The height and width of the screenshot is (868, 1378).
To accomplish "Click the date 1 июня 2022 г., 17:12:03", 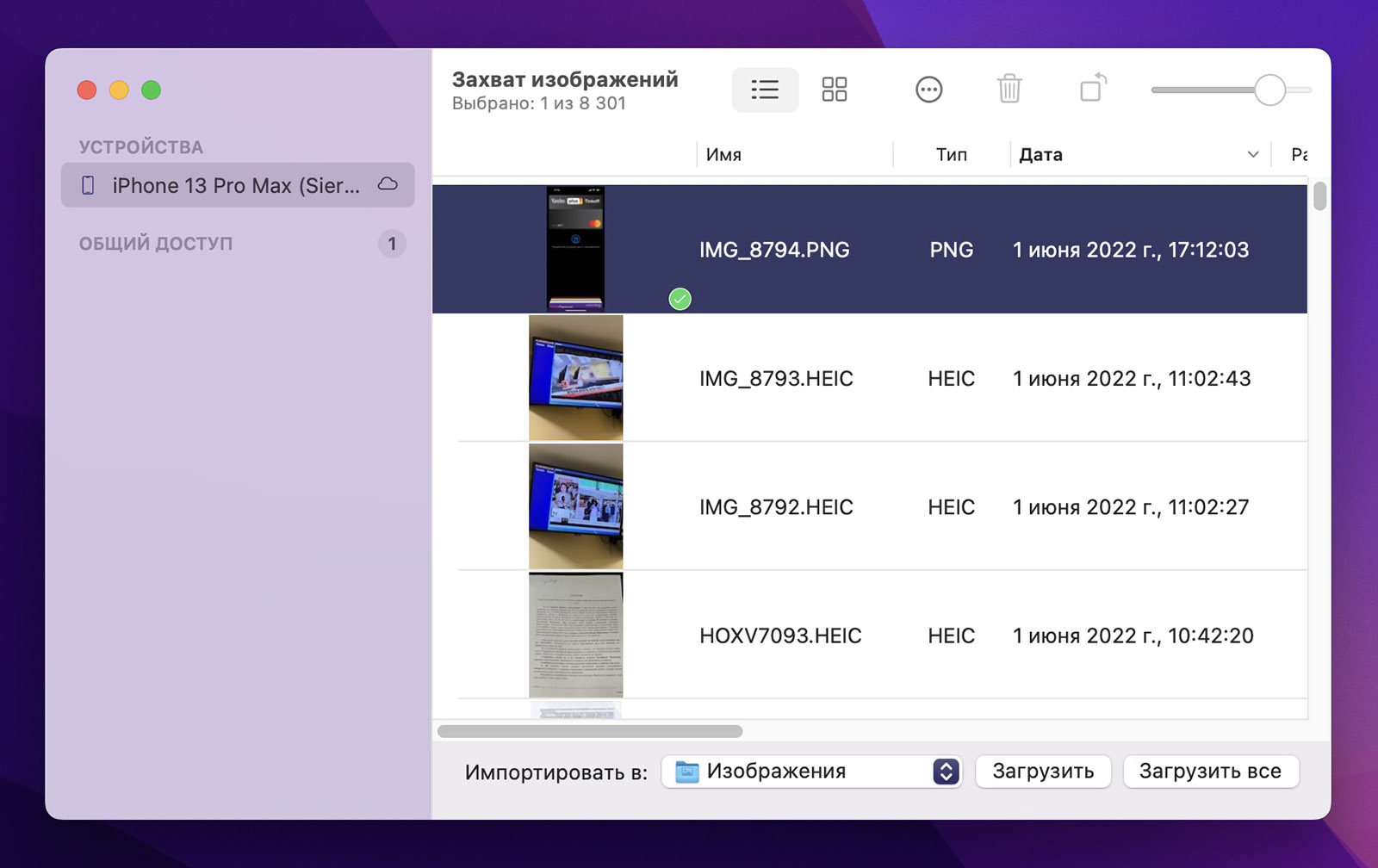I will click(x=1131, y=250).
